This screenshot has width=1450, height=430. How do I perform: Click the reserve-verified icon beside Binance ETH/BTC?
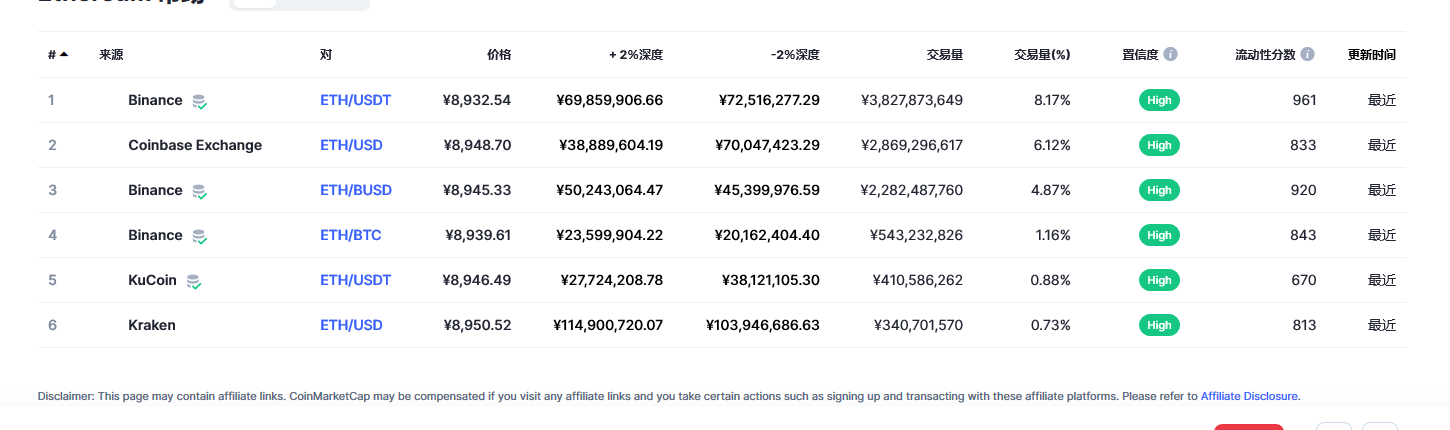200,236
